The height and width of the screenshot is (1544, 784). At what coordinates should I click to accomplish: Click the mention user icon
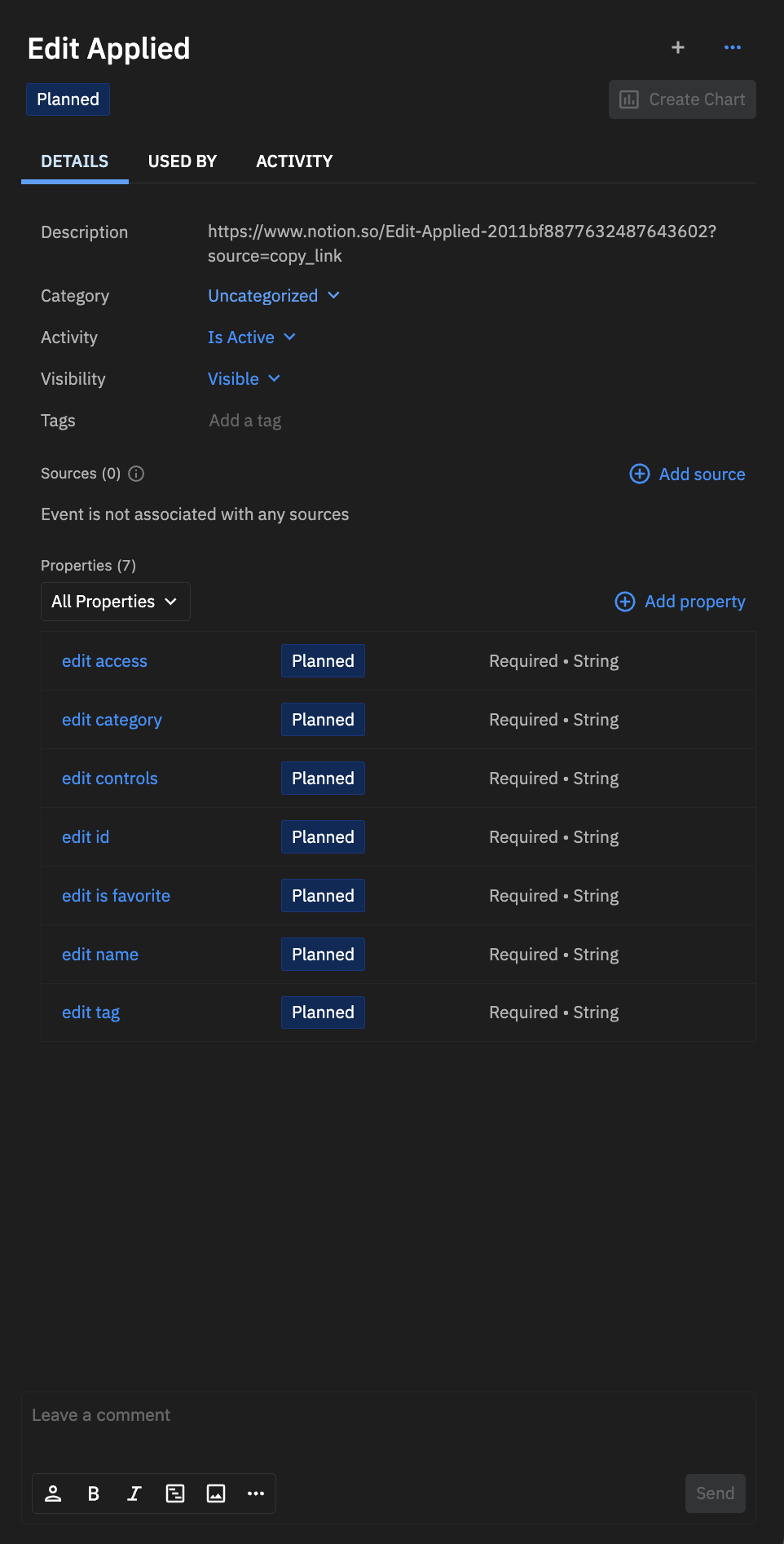(x=53, y=1493)
